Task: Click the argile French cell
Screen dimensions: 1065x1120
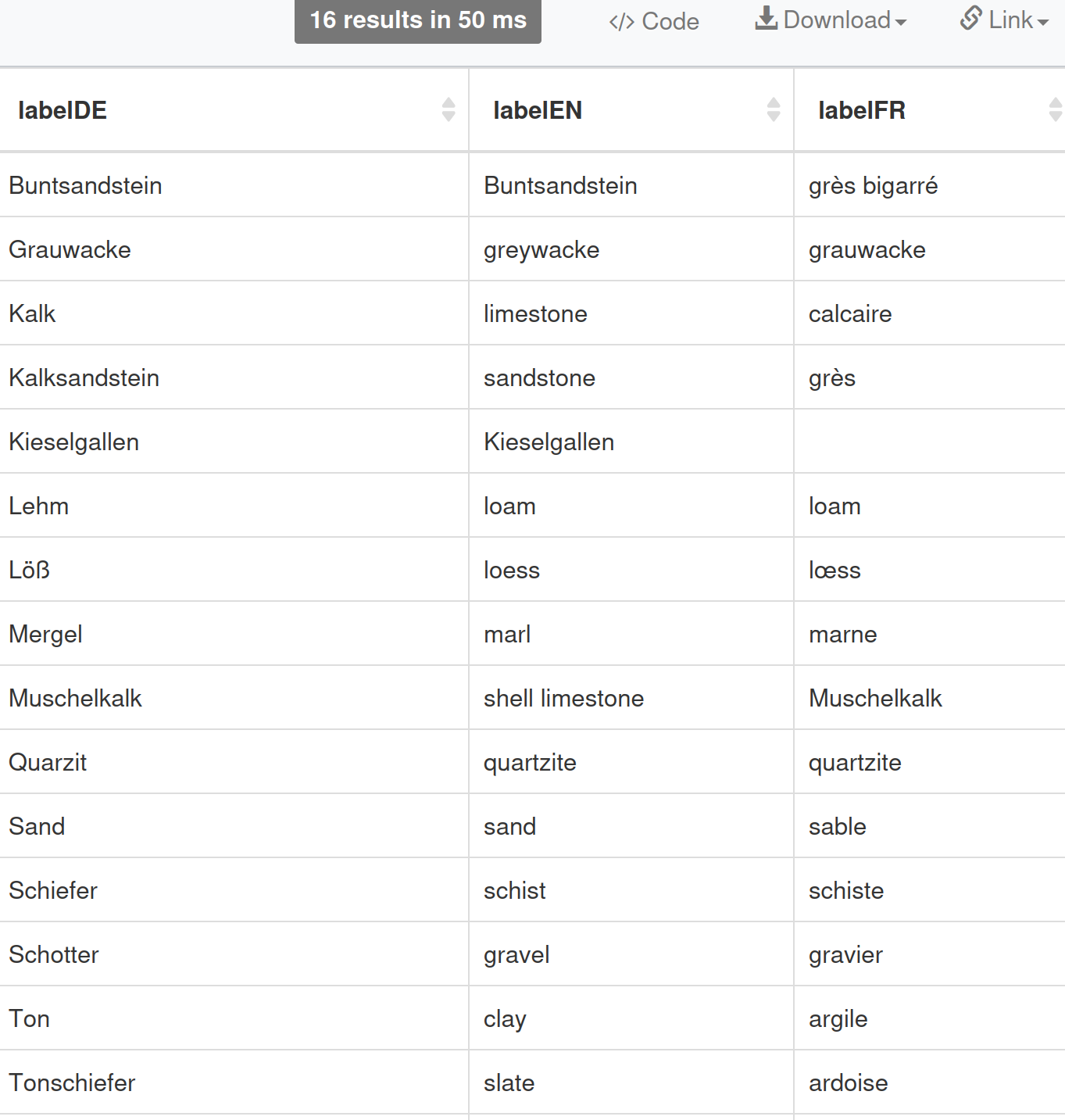Action: click(838, 1019)
